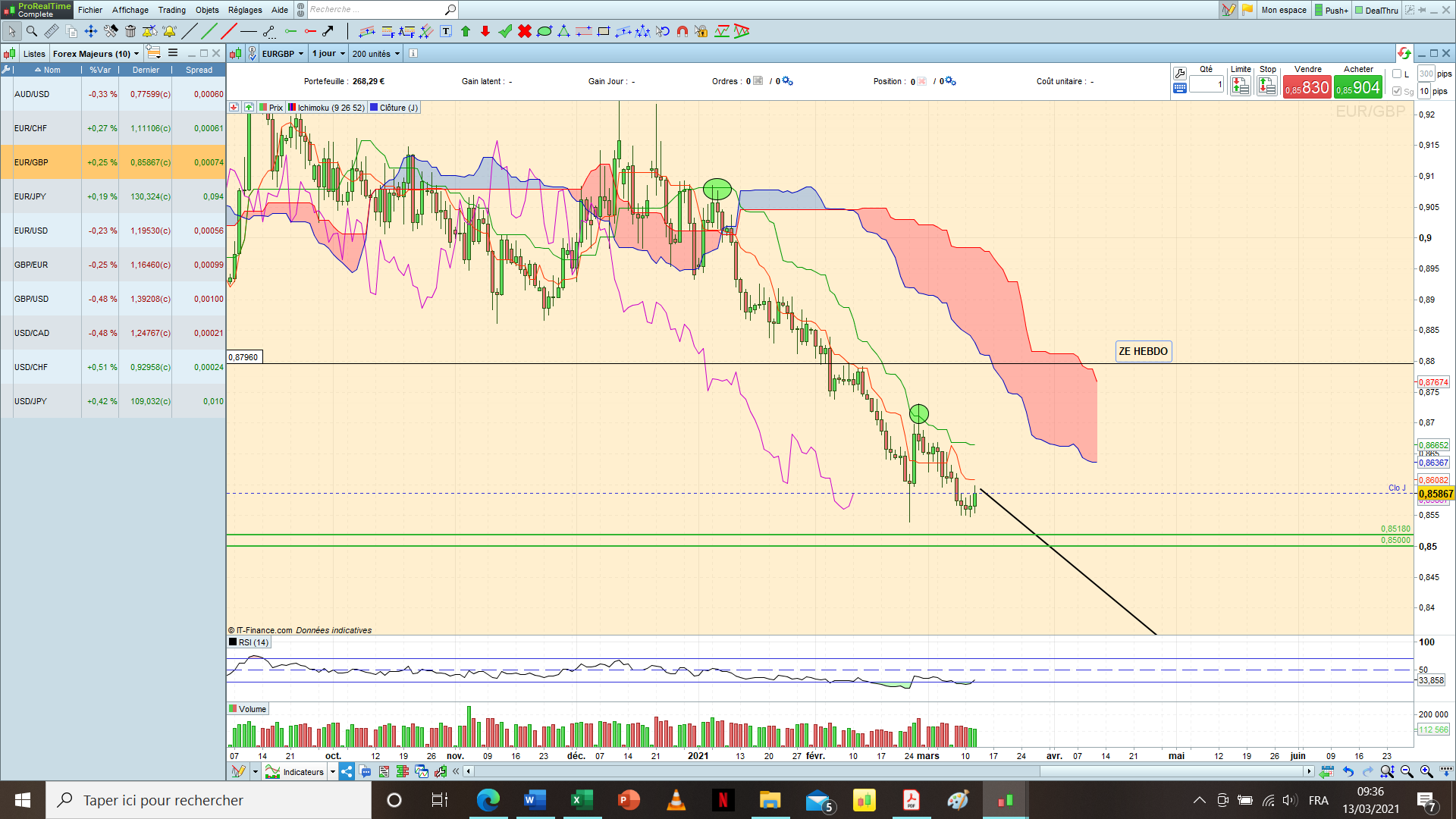1456x819 pixels.
Task: Select the green checkmark drawing tool
Action: tap(505, 31)
